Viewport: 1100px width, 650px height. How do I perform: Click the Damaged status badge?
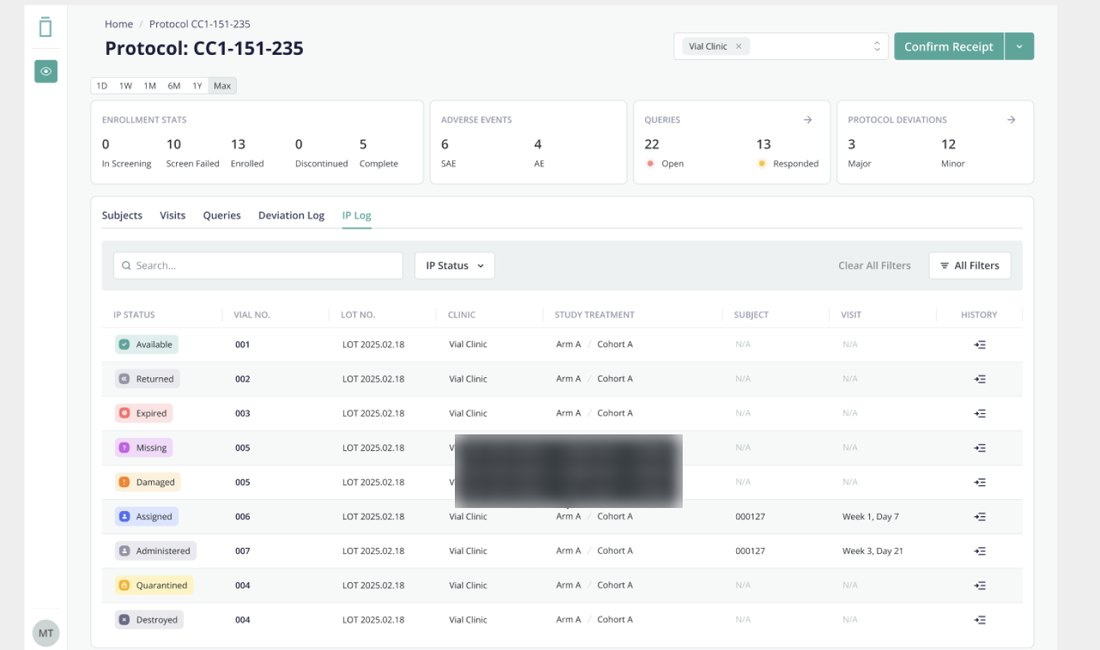148,482
